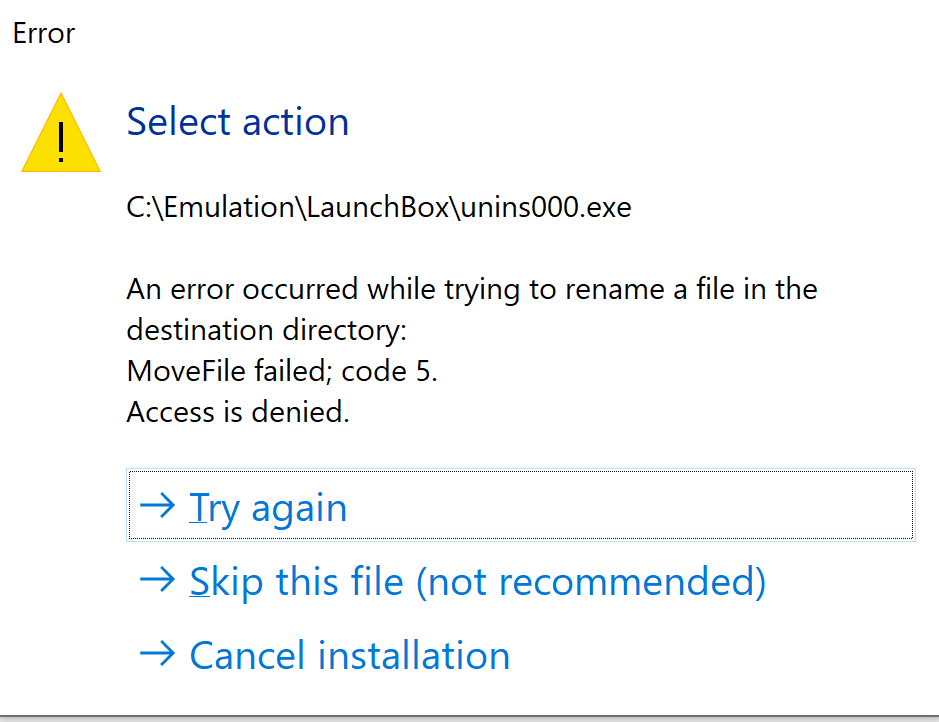Click empty area inside focused Try again box
This screenshot has width=939, height=722.
pos(629,505)
